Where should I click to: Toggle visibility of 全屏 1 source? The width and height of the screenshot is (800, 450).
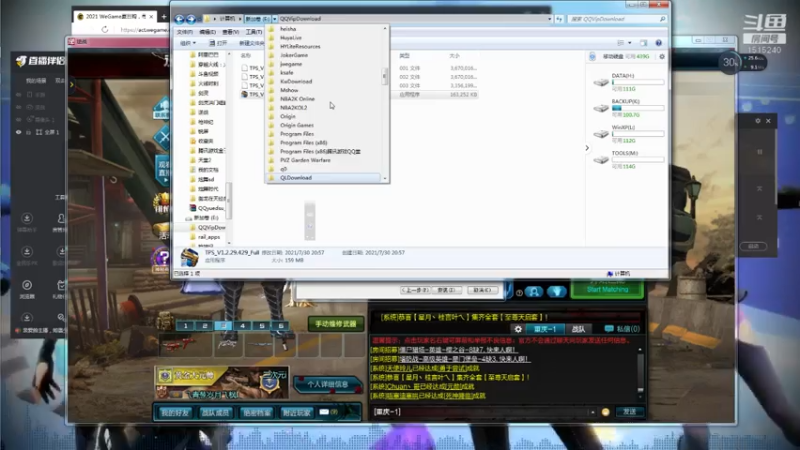point(19,132)
